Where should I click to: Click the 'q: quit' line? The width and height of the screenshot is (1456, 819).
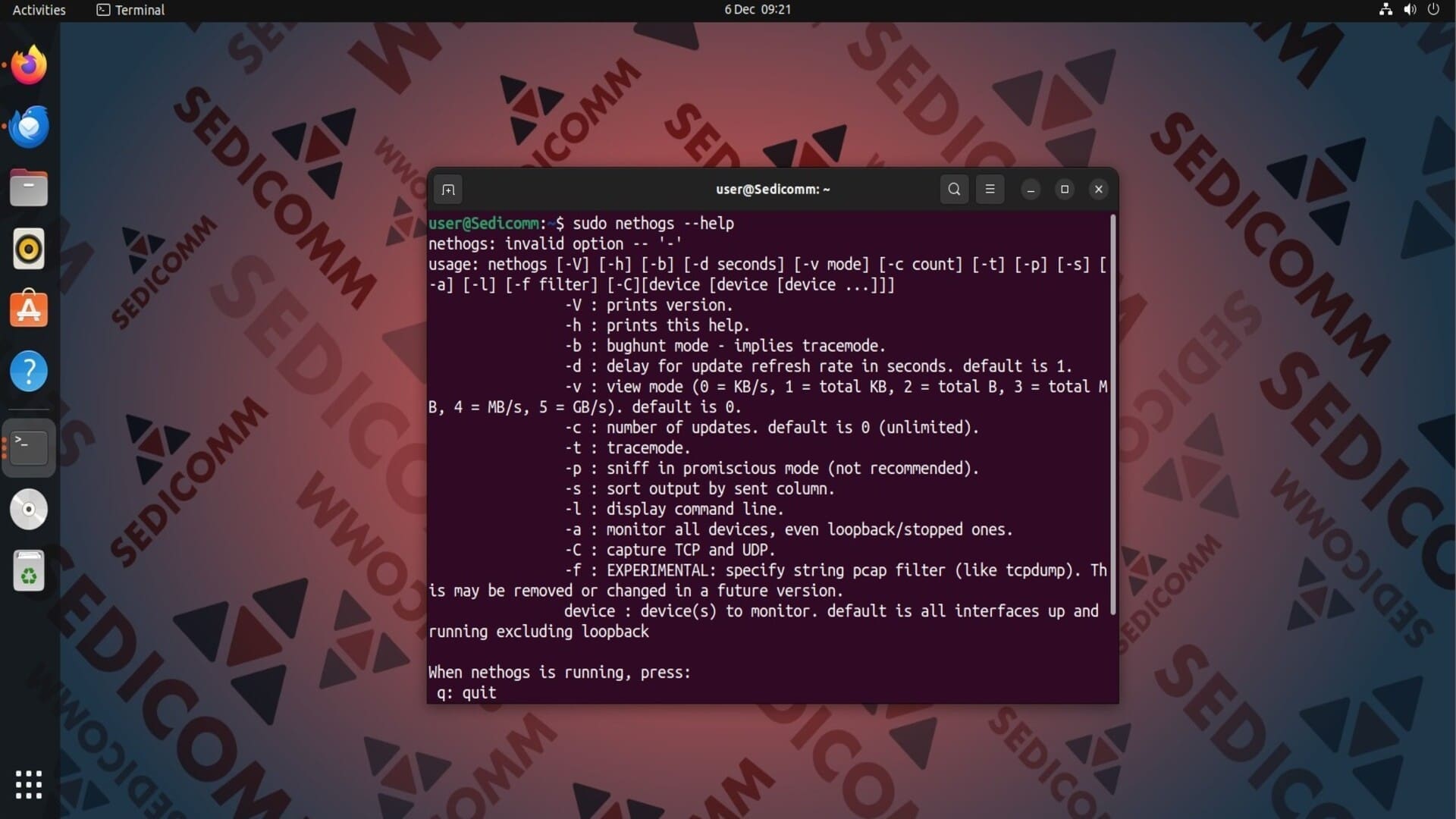pos(466,694)
